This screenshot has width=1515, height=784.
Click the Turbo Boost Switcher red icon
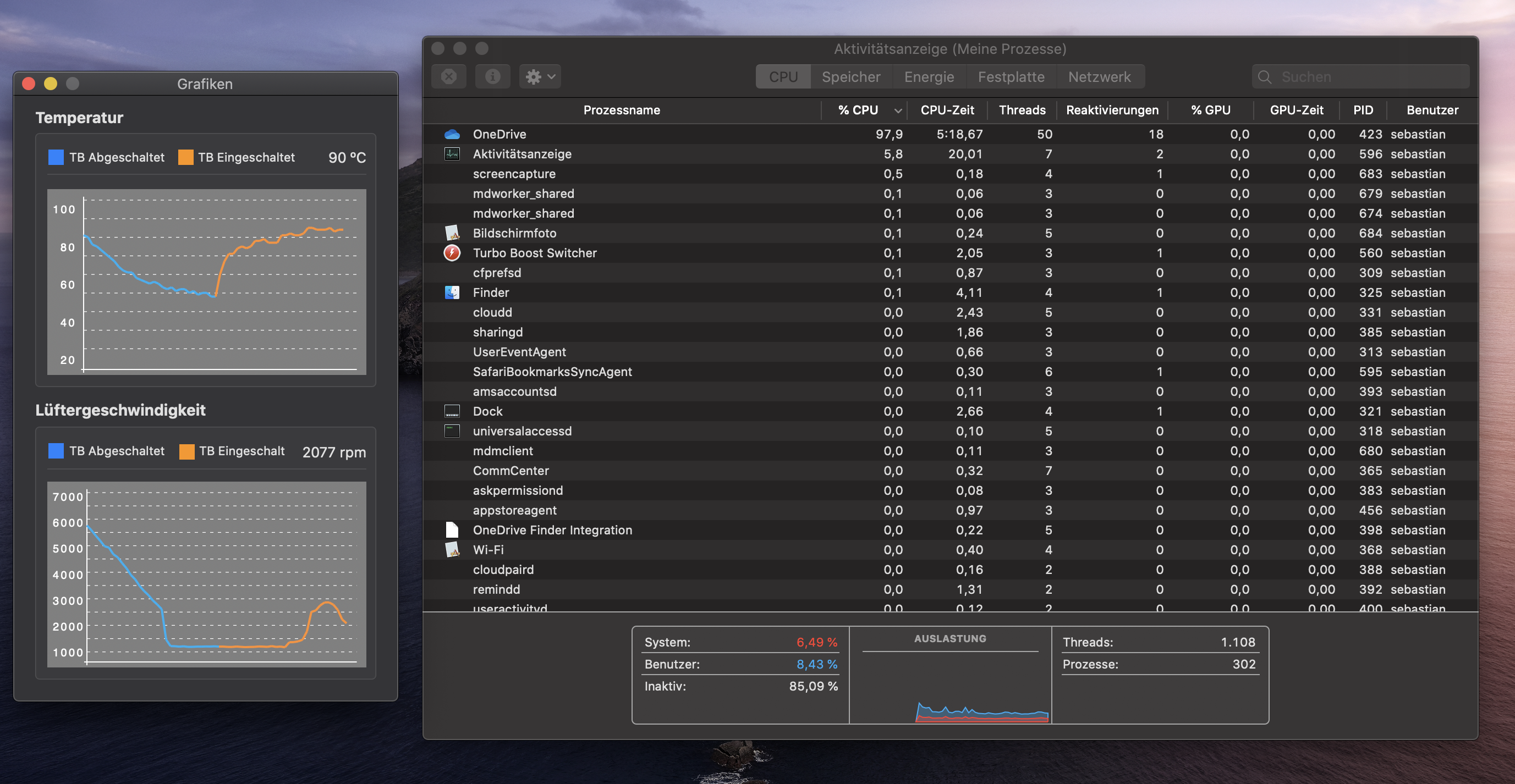point(452,253)
